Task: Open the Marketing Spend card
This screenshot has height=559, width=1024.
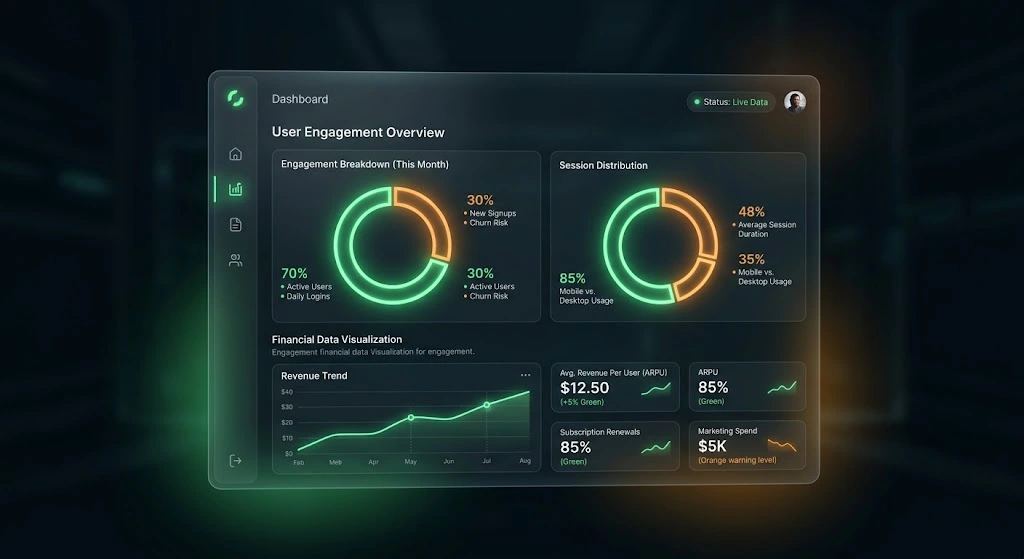Action: [x=747, y=445]
